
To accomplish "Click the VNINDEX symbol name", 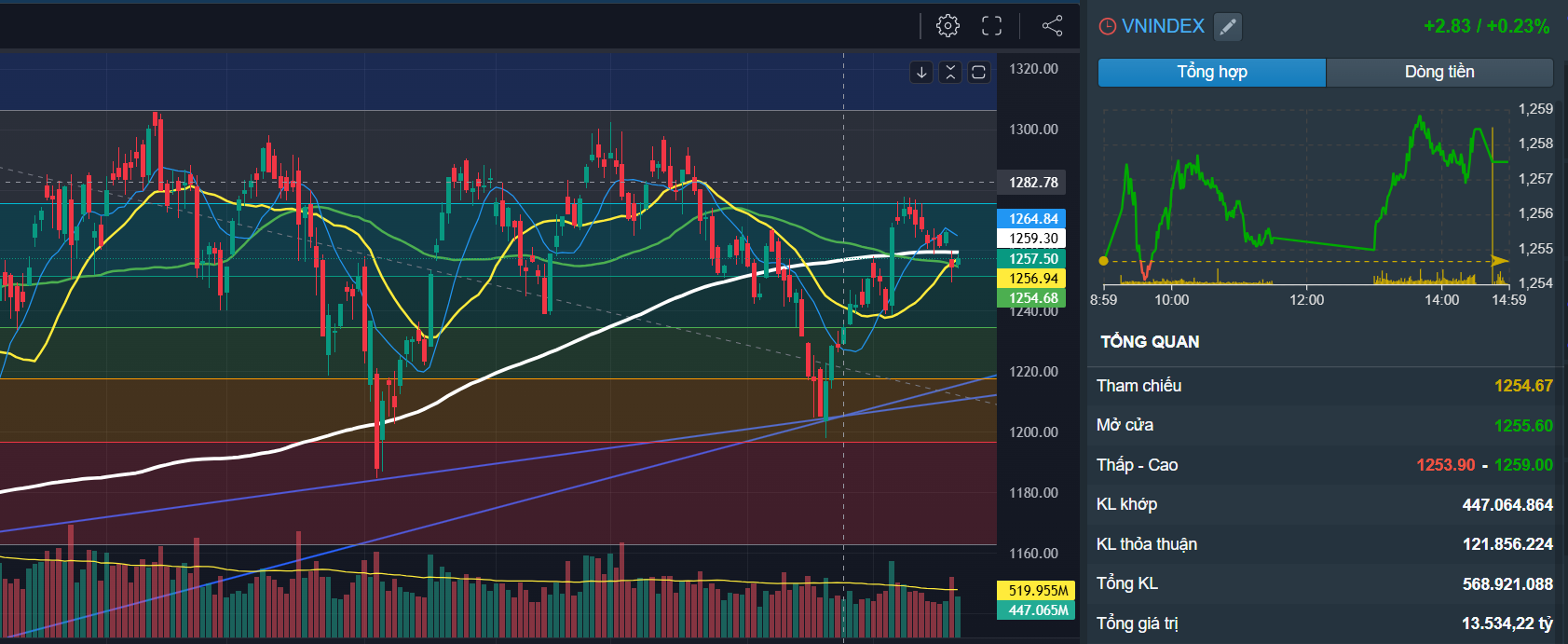I will pyautogui.click(x=1163, y=26).
